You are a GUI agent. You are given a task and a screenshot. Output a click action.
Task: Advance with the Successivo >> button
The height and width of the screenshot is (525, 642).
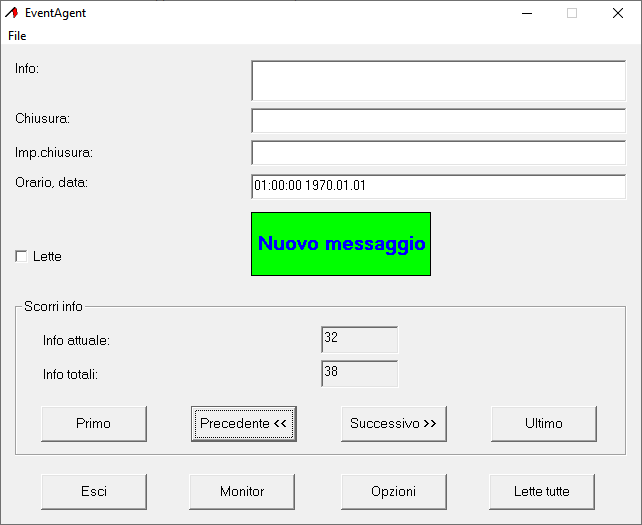click(x=393, y=423)
